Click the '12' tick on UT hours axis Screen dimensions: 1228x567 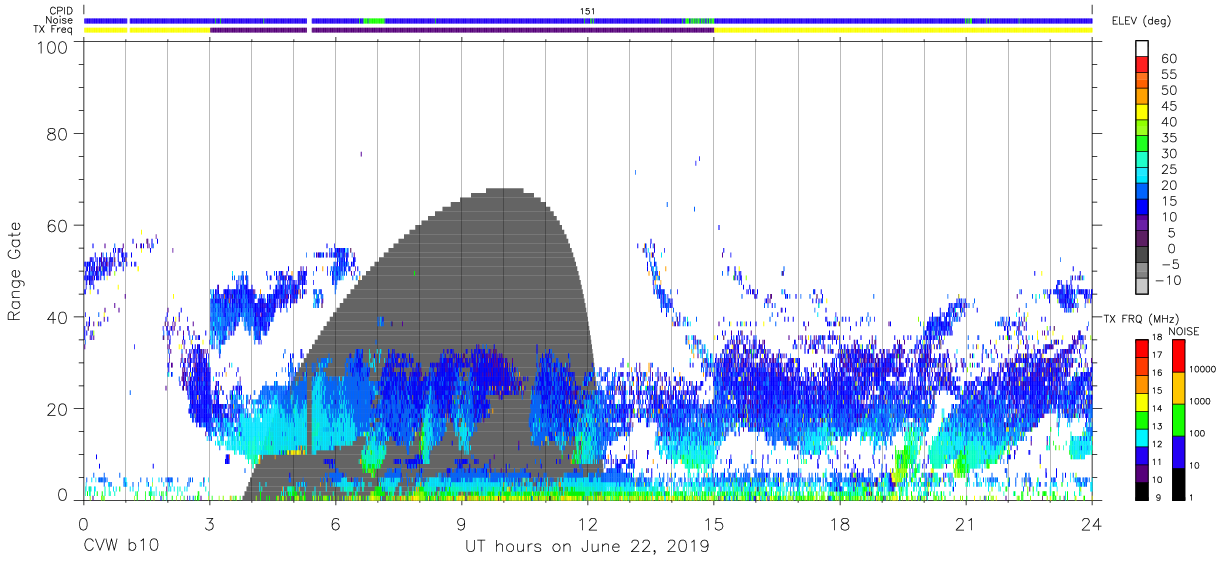click(587, 525)
